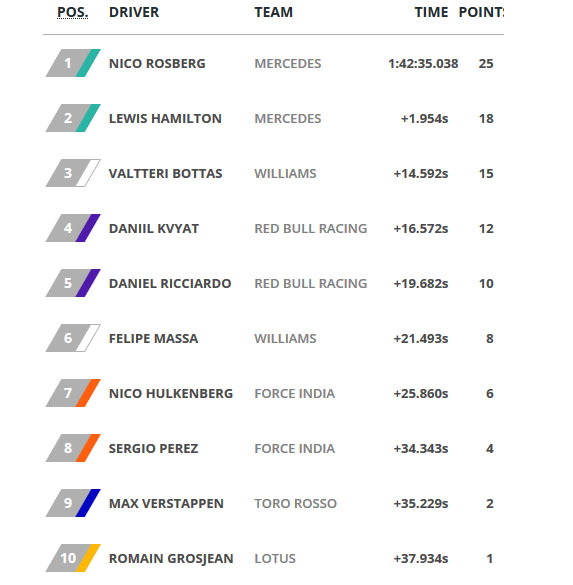The width and height of the screenshot is (573, 585).
Task: Select Max Verstappen driver name
Action: coord(166,504)
